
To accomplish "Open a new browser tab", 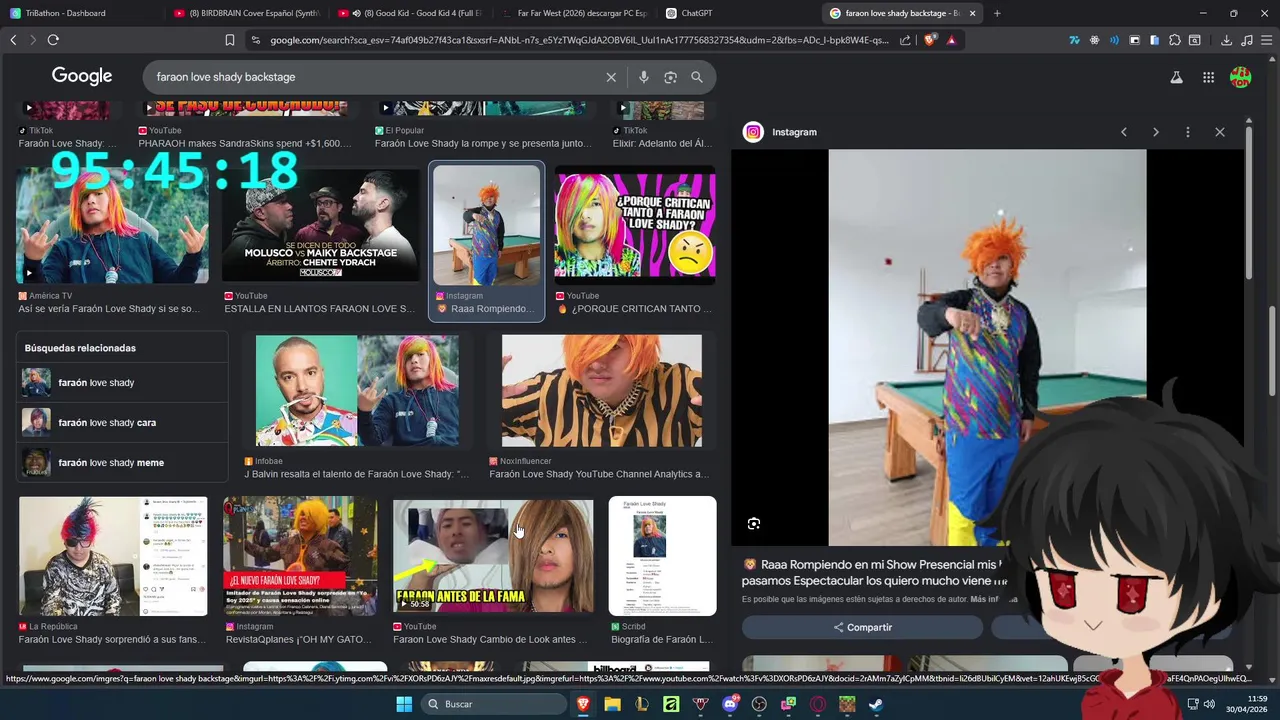I will [x=997, y=13].
